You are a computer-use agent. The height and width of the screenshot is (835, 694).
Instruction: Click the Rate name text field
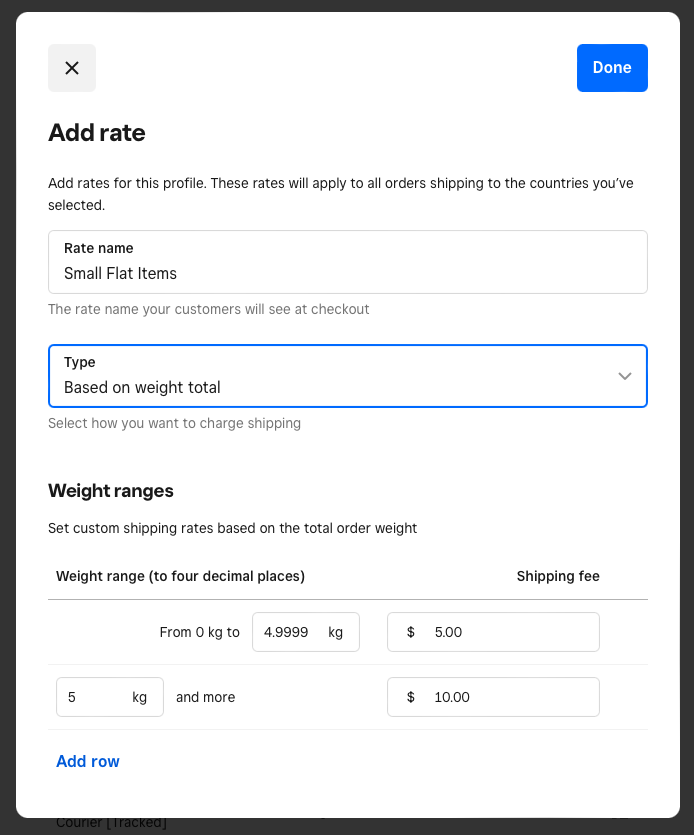tap(347, 273)
